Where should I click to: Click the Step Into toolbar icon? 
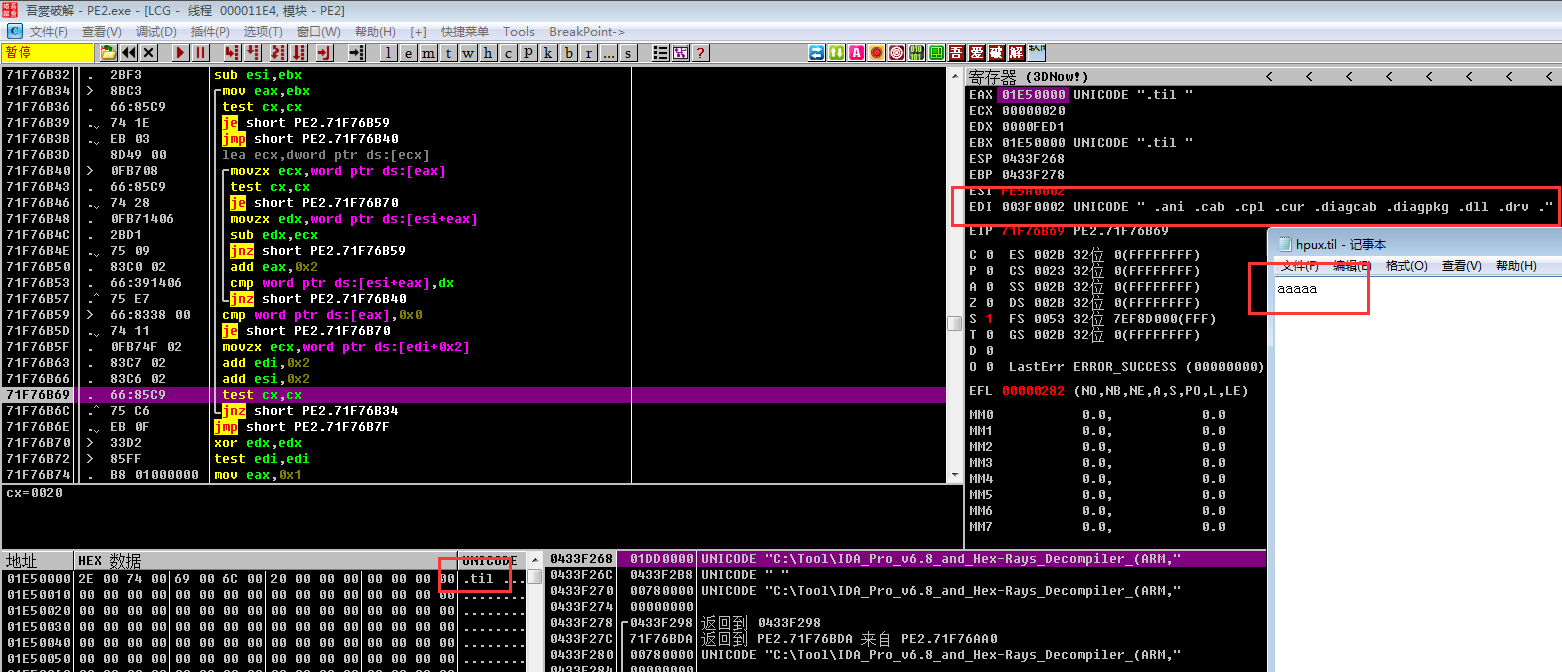(x=231, y=53)
